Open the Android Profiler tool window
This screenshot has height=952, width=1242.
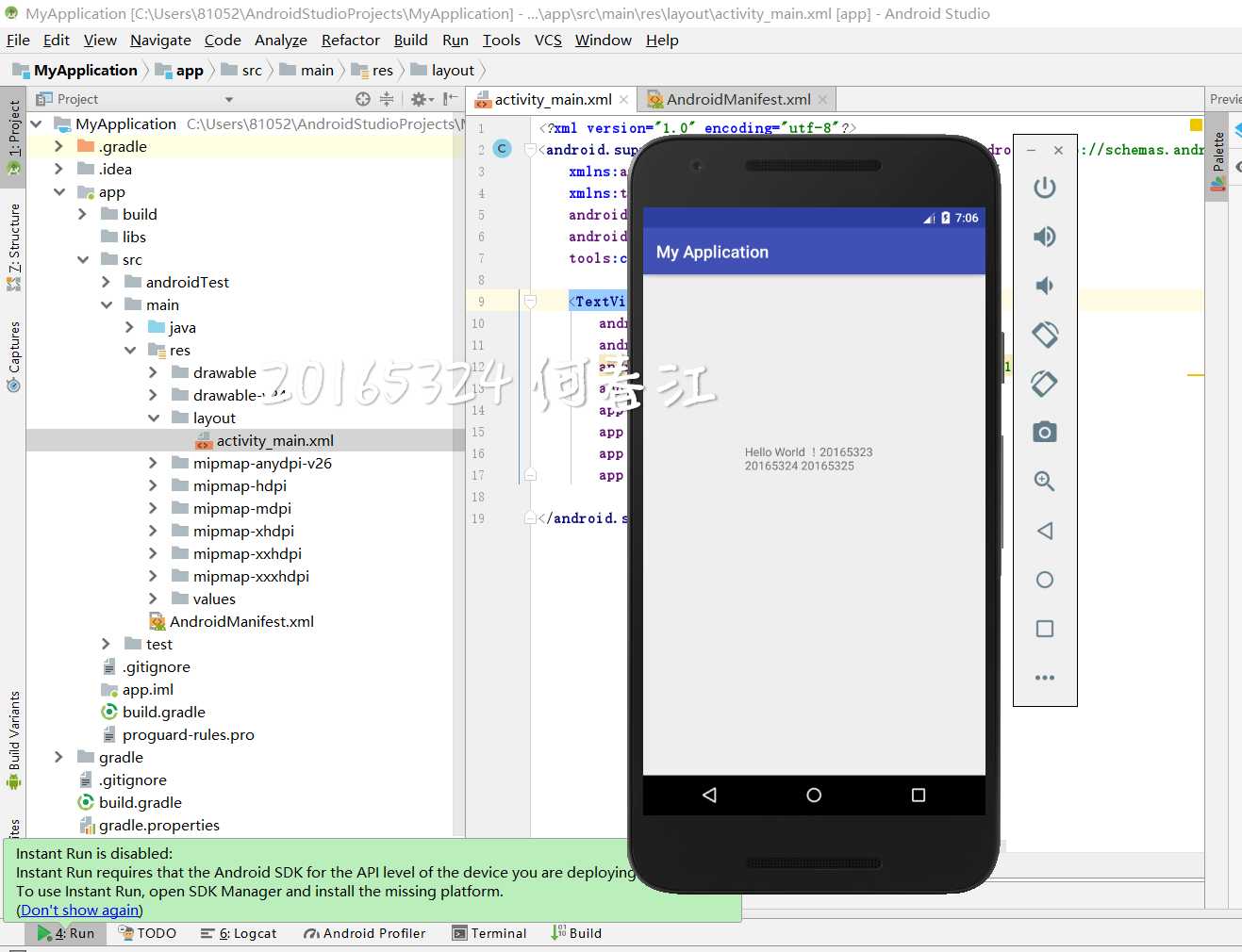[364, 933]
